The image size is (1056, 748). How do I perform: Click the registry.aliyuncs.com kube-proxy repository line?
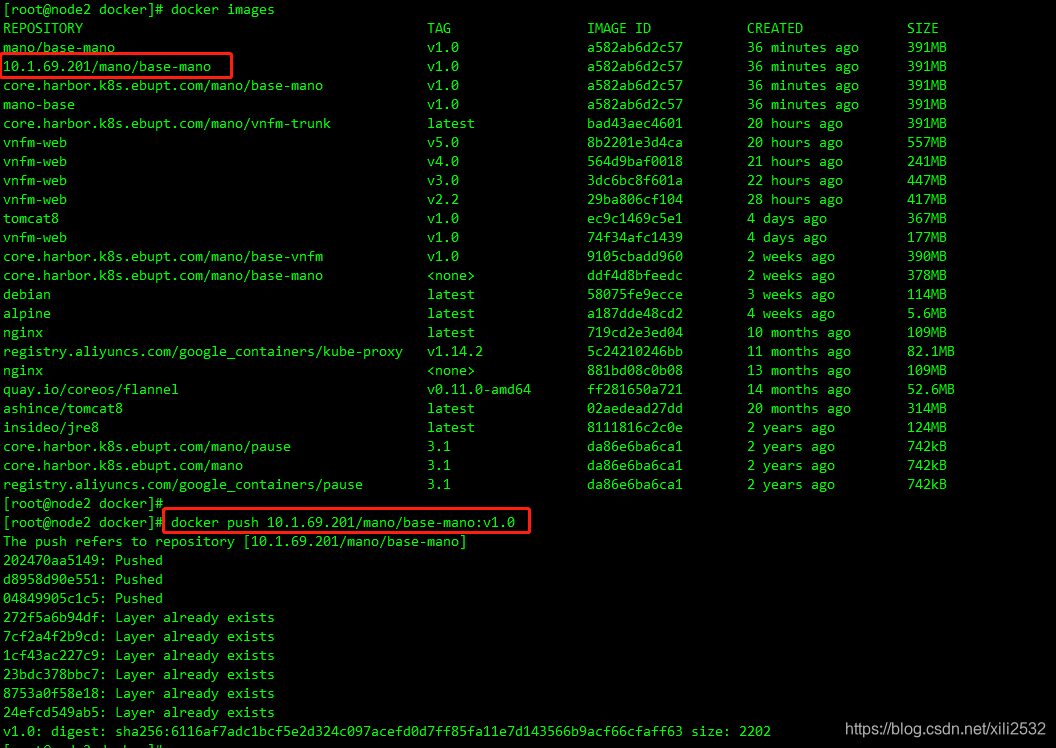pyautogui.click(x=203, y=351)
